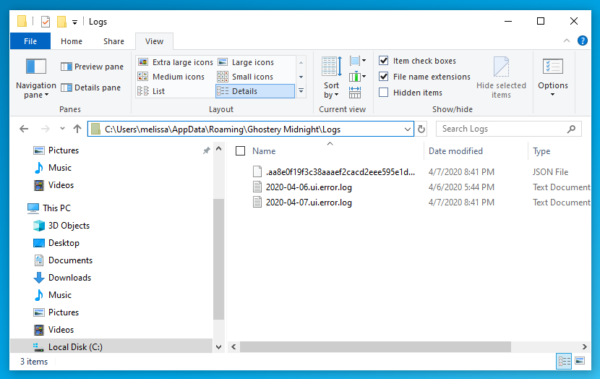Sort by the Name column header
The height and width of the screenshot is (379, 600).
(x=264, y=151)
